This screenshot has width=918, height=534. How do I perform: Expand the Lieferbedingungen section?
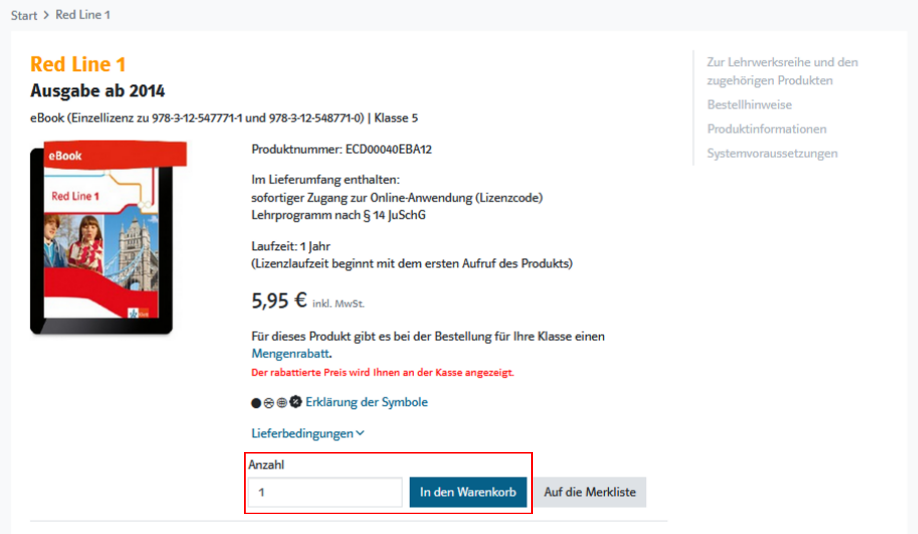(302, 433)
